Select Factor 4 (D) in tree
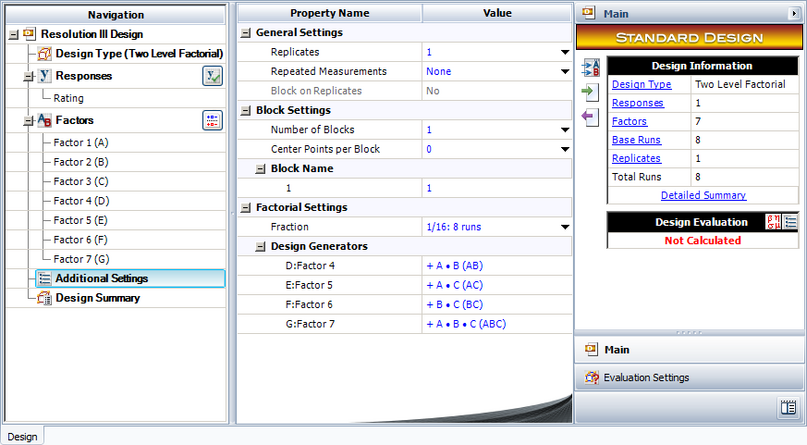 81,201
